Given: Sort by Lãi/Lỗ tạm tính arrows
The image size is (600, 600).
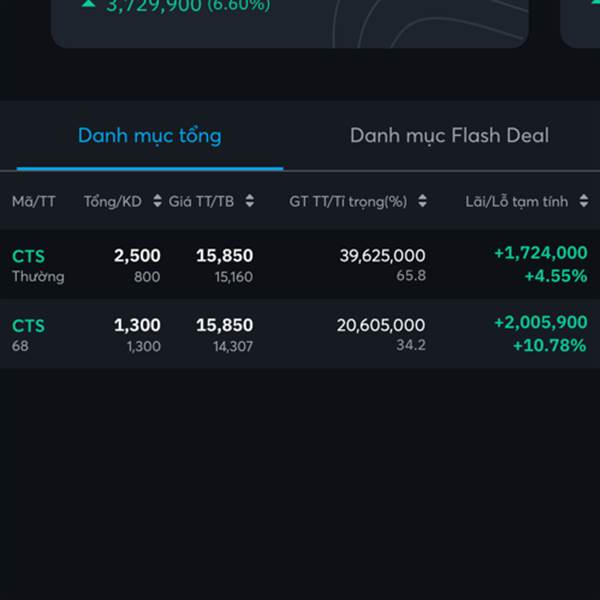Looking at the screenshot, I should coord(584,201).
